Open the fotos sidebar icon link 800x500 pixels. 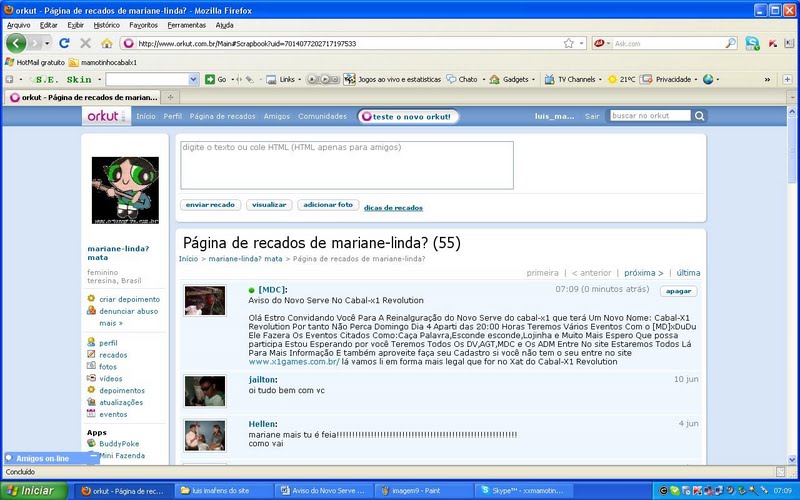pyautogui.click(x=92, y=367)
